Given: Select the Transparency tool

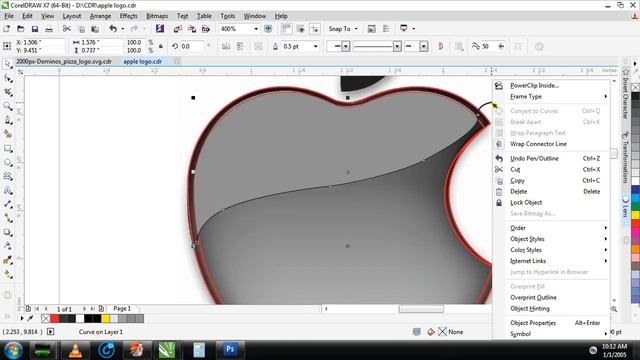Looking at the screenshot, I should pyautogui.click(x=7, y=246).
